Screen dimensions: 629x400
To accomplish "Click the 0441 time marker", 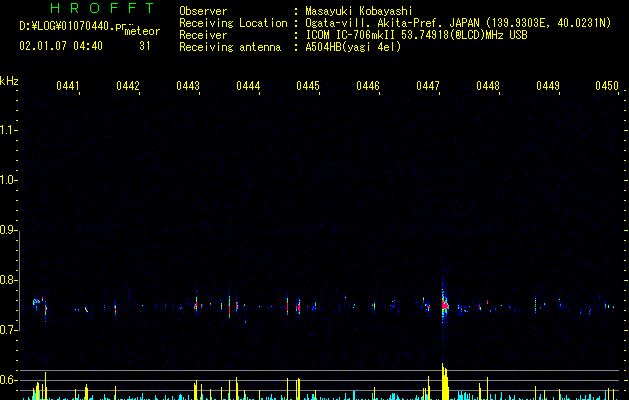I will click(x=68, y=86).
